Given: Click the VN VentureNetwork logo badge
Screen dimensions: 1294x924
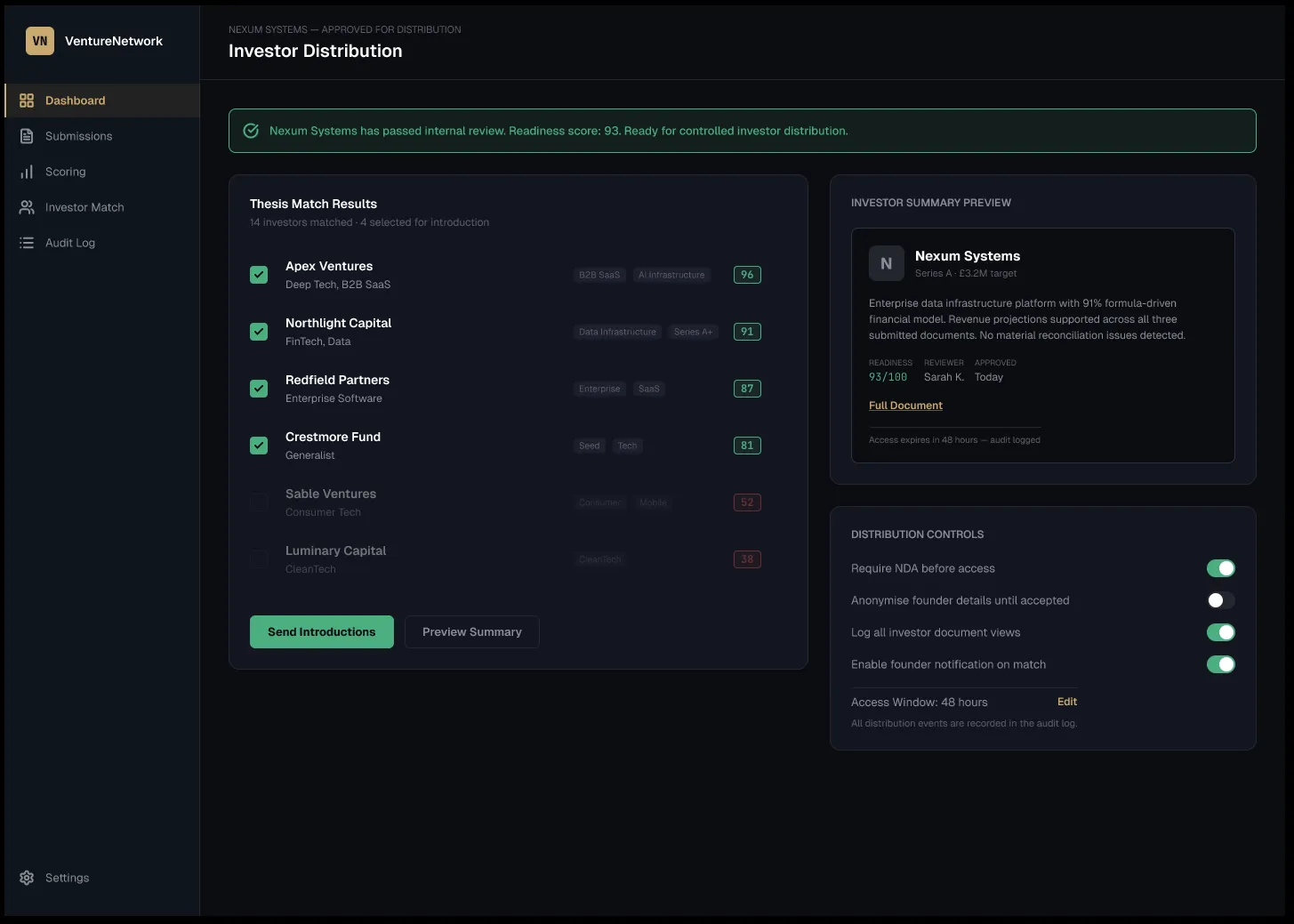Looking at the screenshot, I should [40, 41].
